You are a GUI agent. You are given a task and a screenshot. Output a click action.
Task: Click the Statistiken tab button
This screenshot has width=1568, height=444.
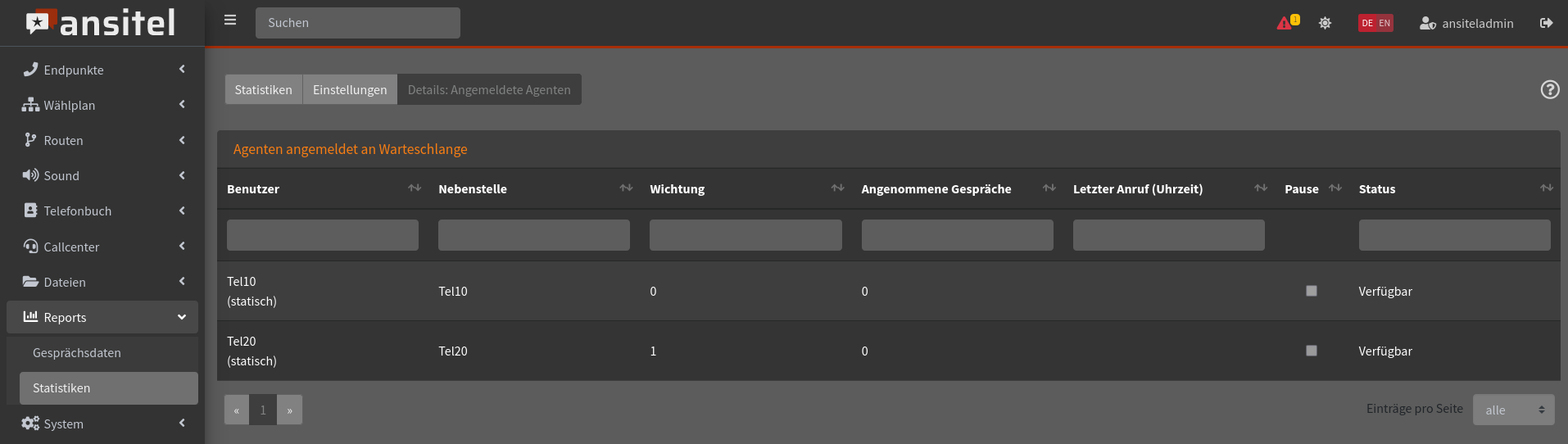263,89
